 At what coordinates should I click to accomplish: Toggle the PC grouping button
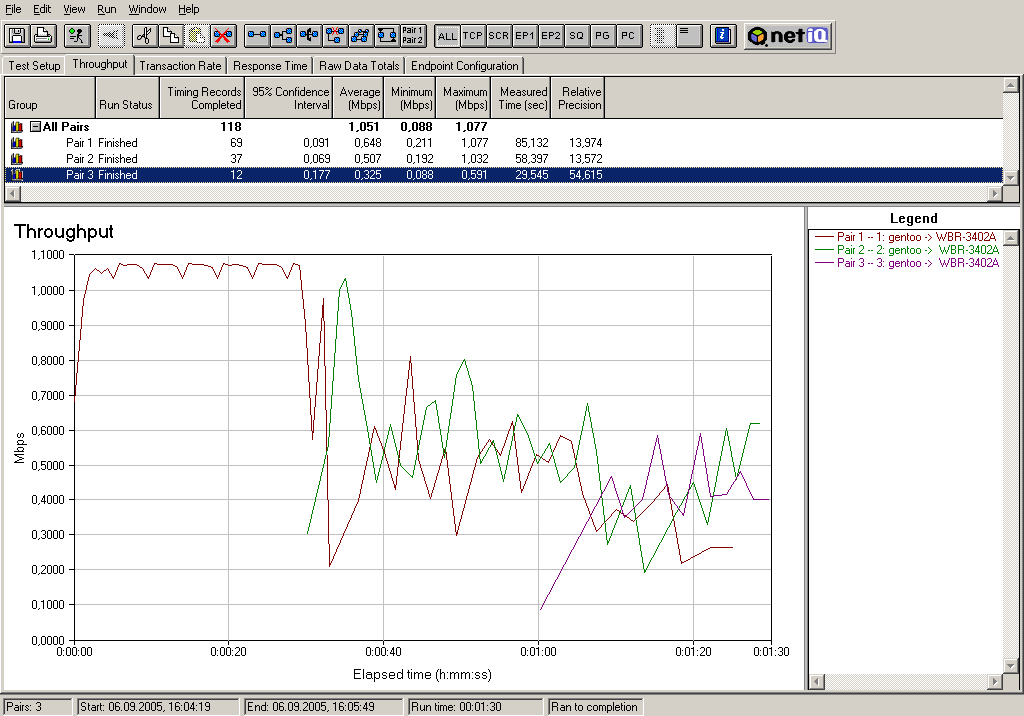point(628,36)
